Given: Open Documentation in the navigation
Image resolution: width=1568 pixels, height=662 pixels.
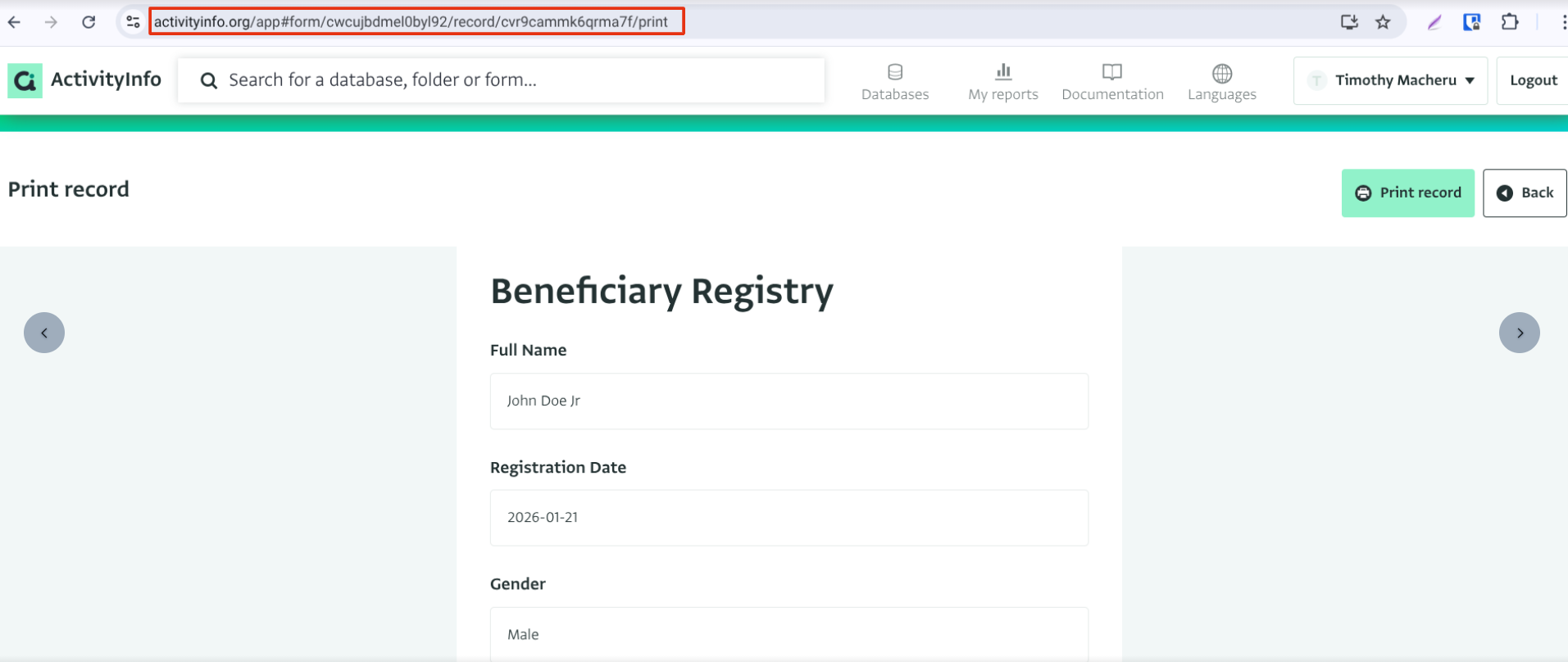Looking at the screenshot, I should (1112, 83).
